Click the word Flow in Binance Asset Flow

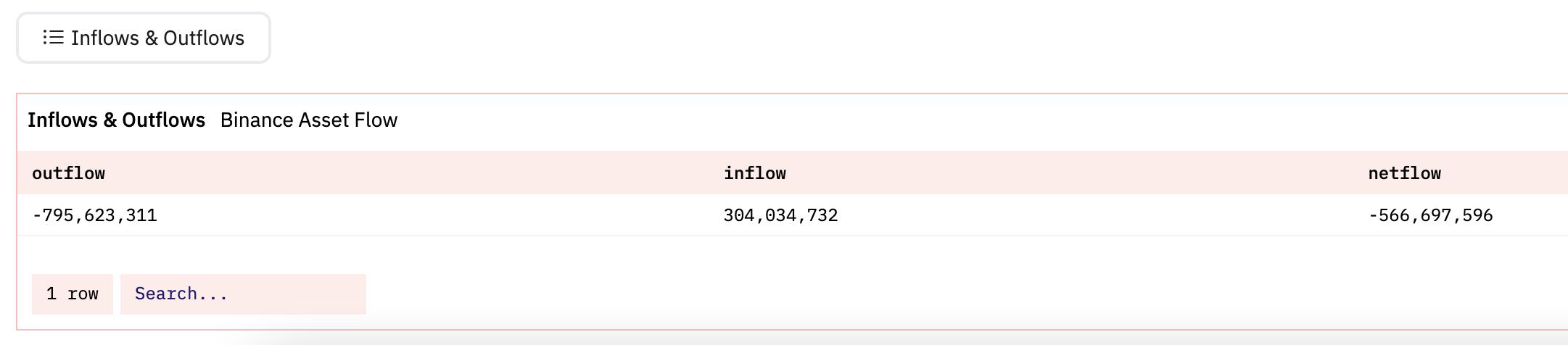tap(375, 120)
